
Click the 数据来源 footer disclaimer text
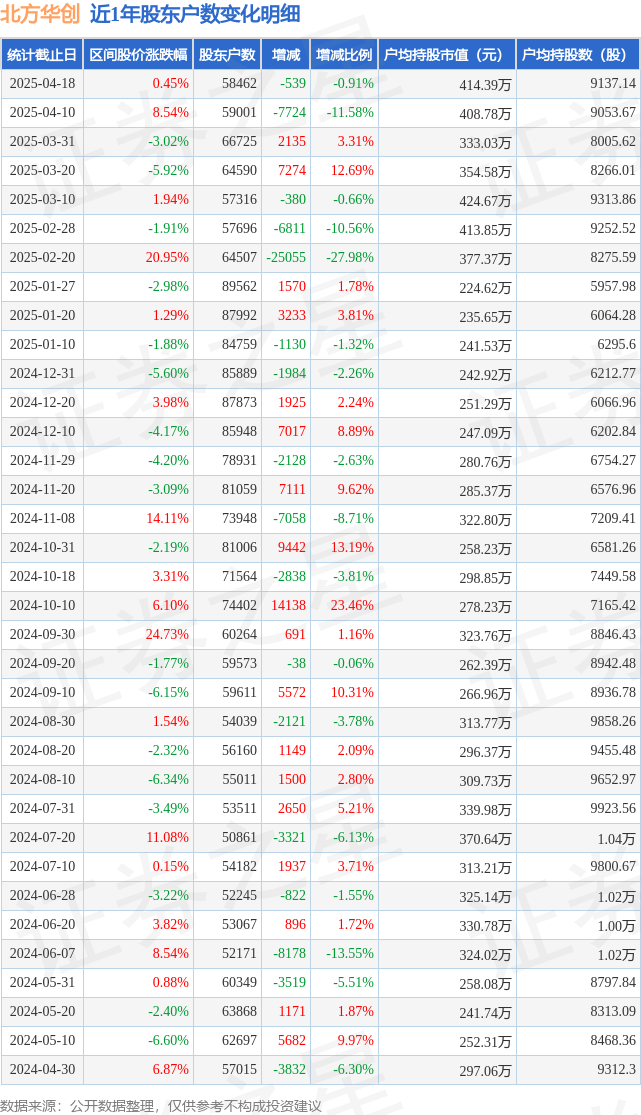[x=161, y=1106]
